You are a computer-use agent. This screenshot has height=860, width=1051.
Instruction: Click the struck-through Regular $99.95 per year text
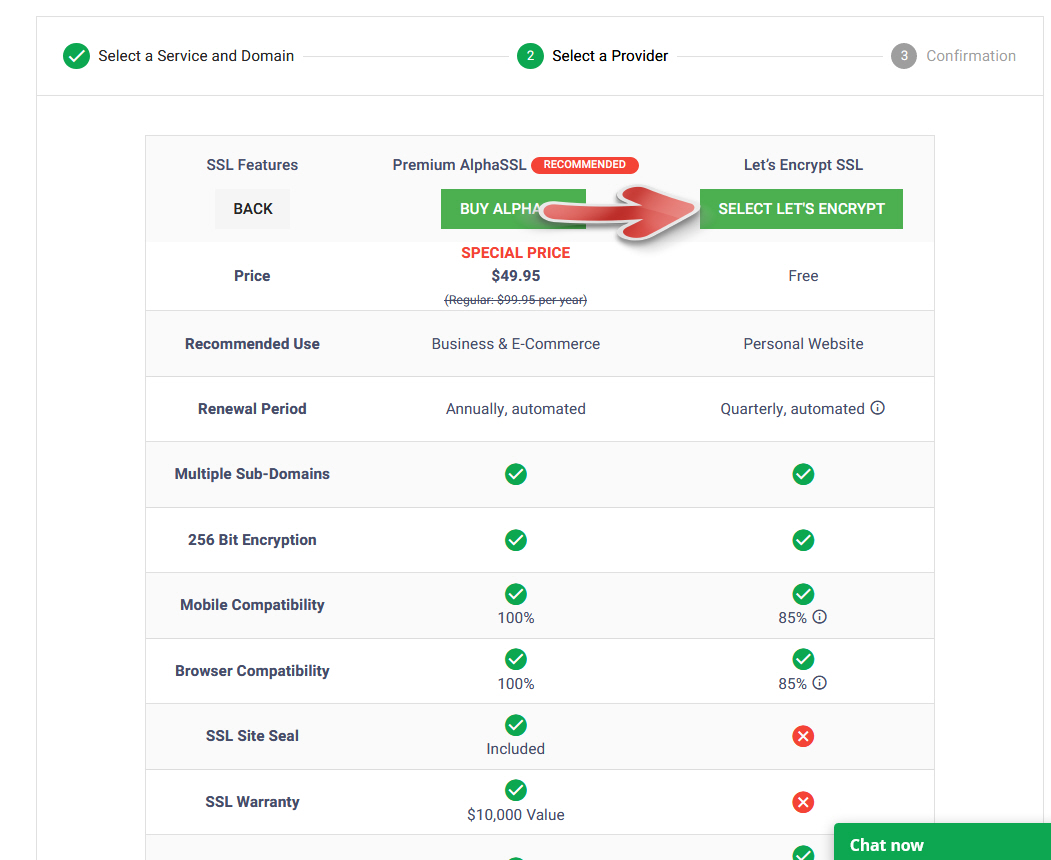[x=515, y=300]
